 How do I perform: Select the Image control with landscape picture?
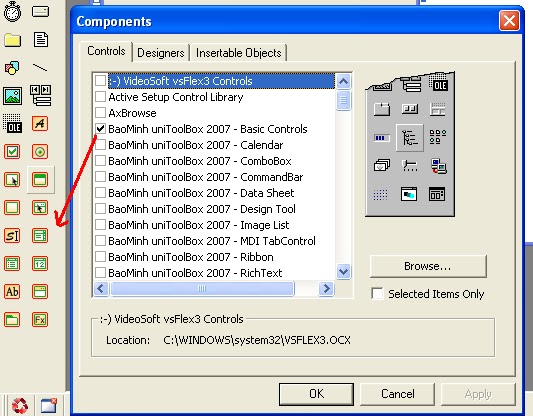click(13, 96)
